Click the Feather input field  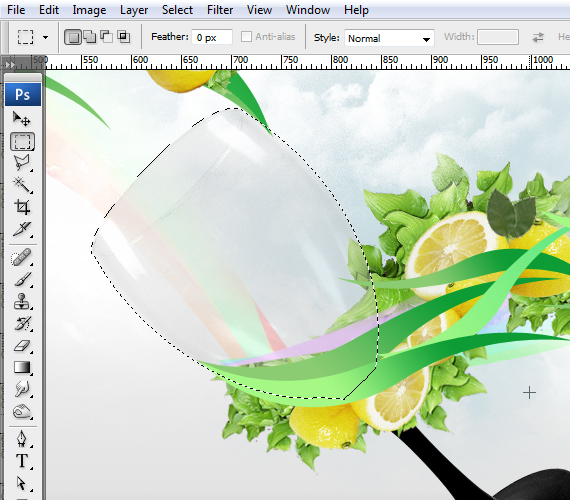coord(212,37)
